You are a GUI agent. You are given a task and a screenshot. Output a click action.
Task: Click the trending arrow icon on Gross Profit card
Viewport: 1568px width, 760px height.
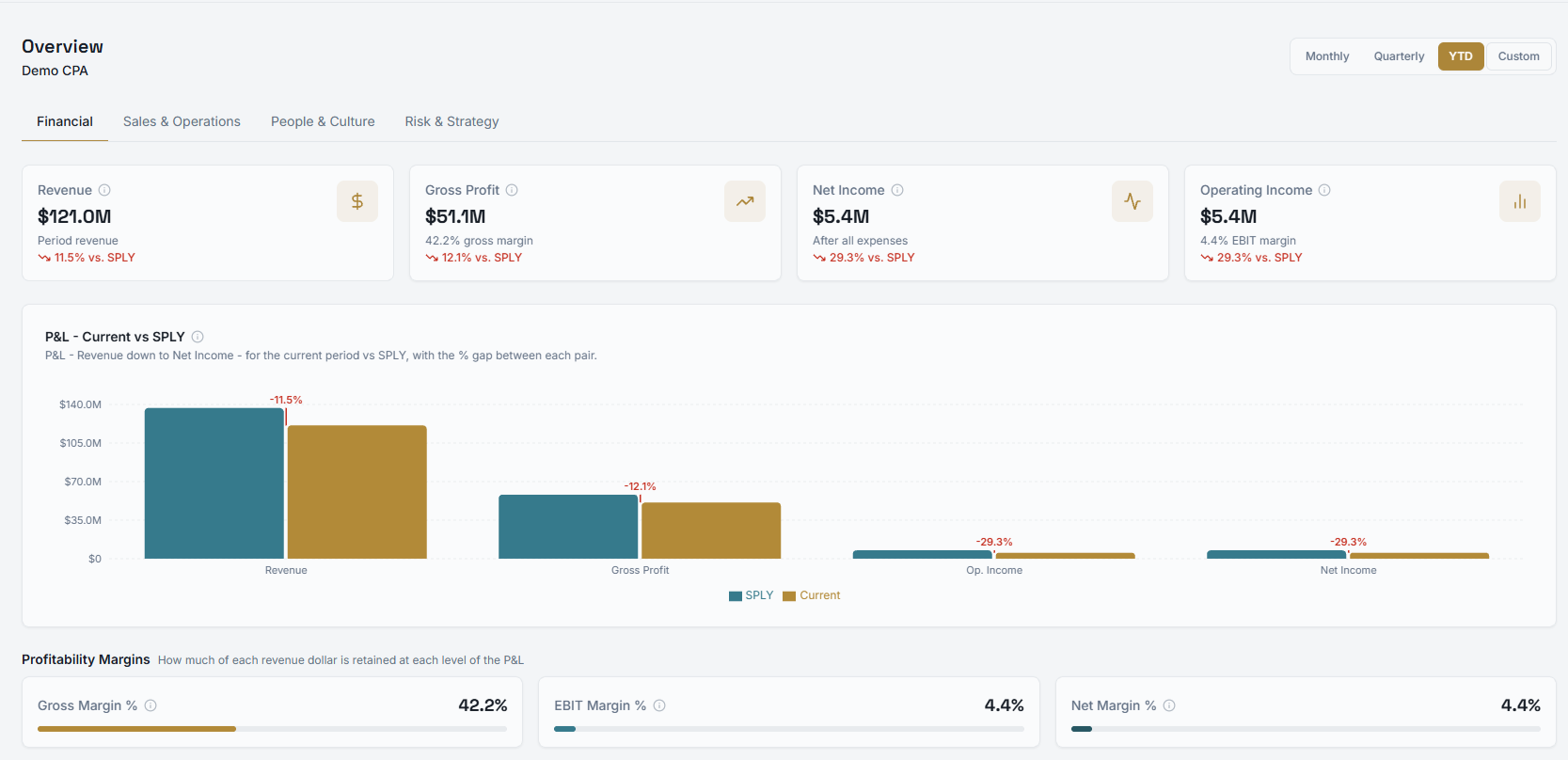(x=745, y=201)
